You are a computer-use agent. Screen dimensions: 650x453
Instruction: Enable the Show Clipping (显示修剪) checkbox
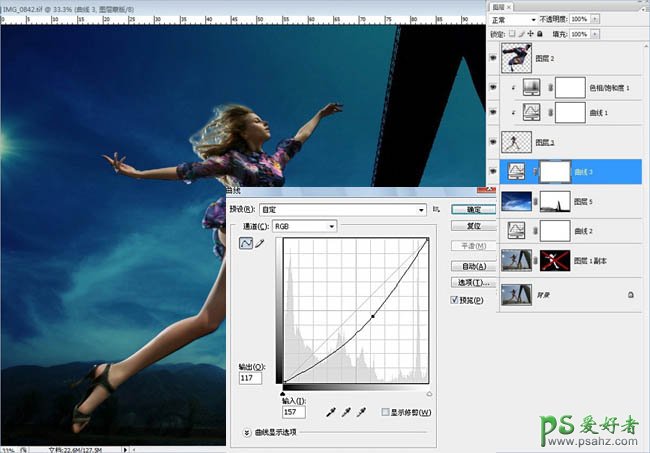click(386, 412)
